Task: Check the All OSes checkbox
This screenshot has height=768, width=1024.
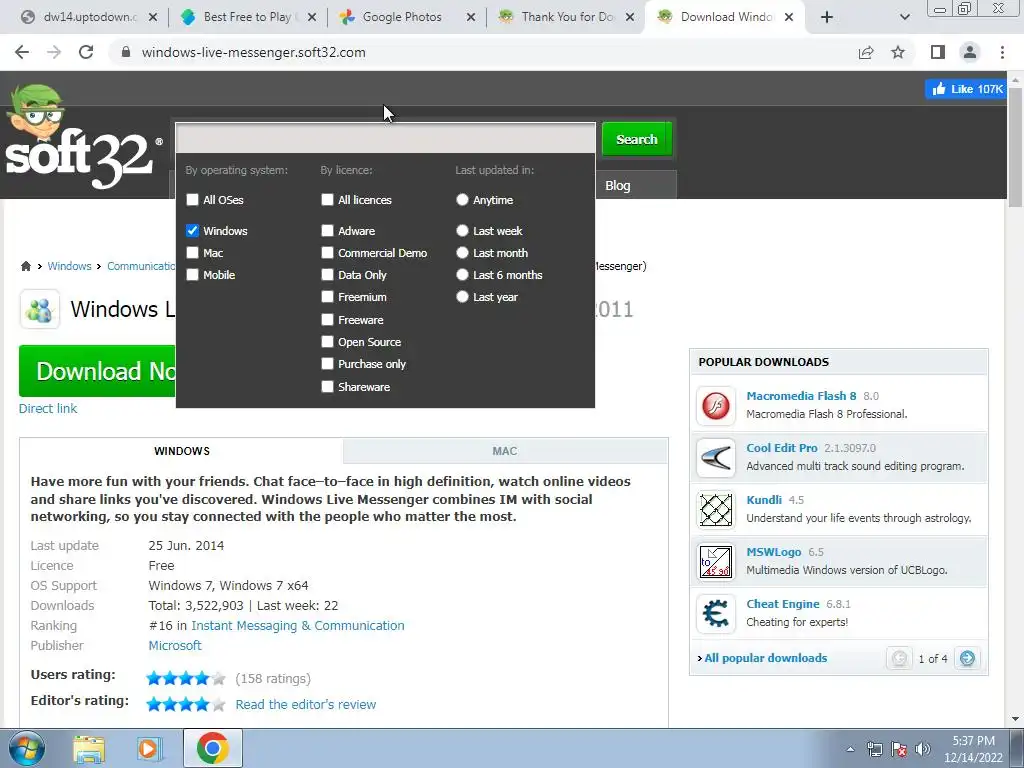Action: pyautogui.click(x=192, y=200)
